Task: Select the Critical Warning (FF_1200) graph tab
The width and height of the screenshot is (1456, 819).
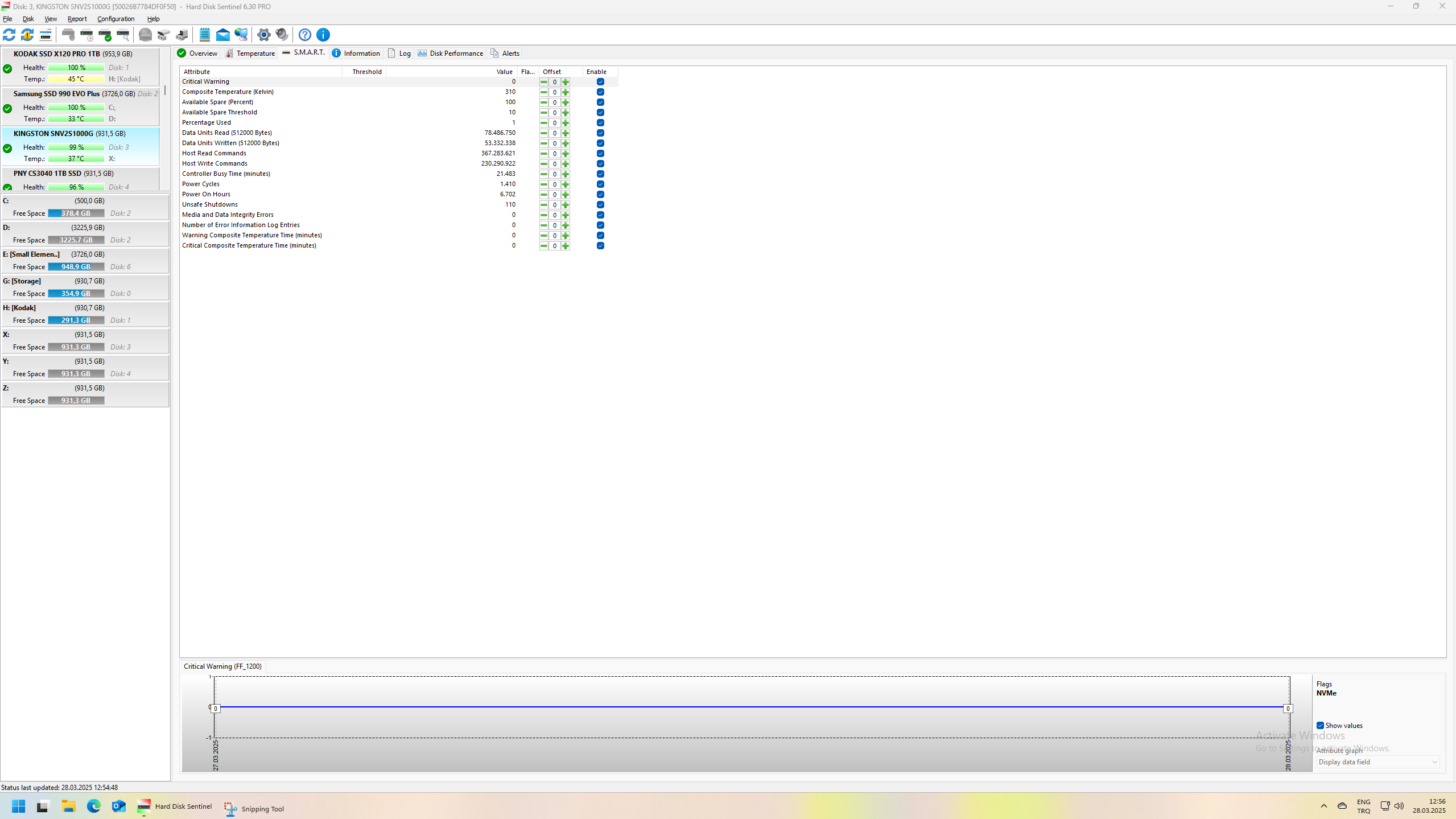Action: click(222, 666)
